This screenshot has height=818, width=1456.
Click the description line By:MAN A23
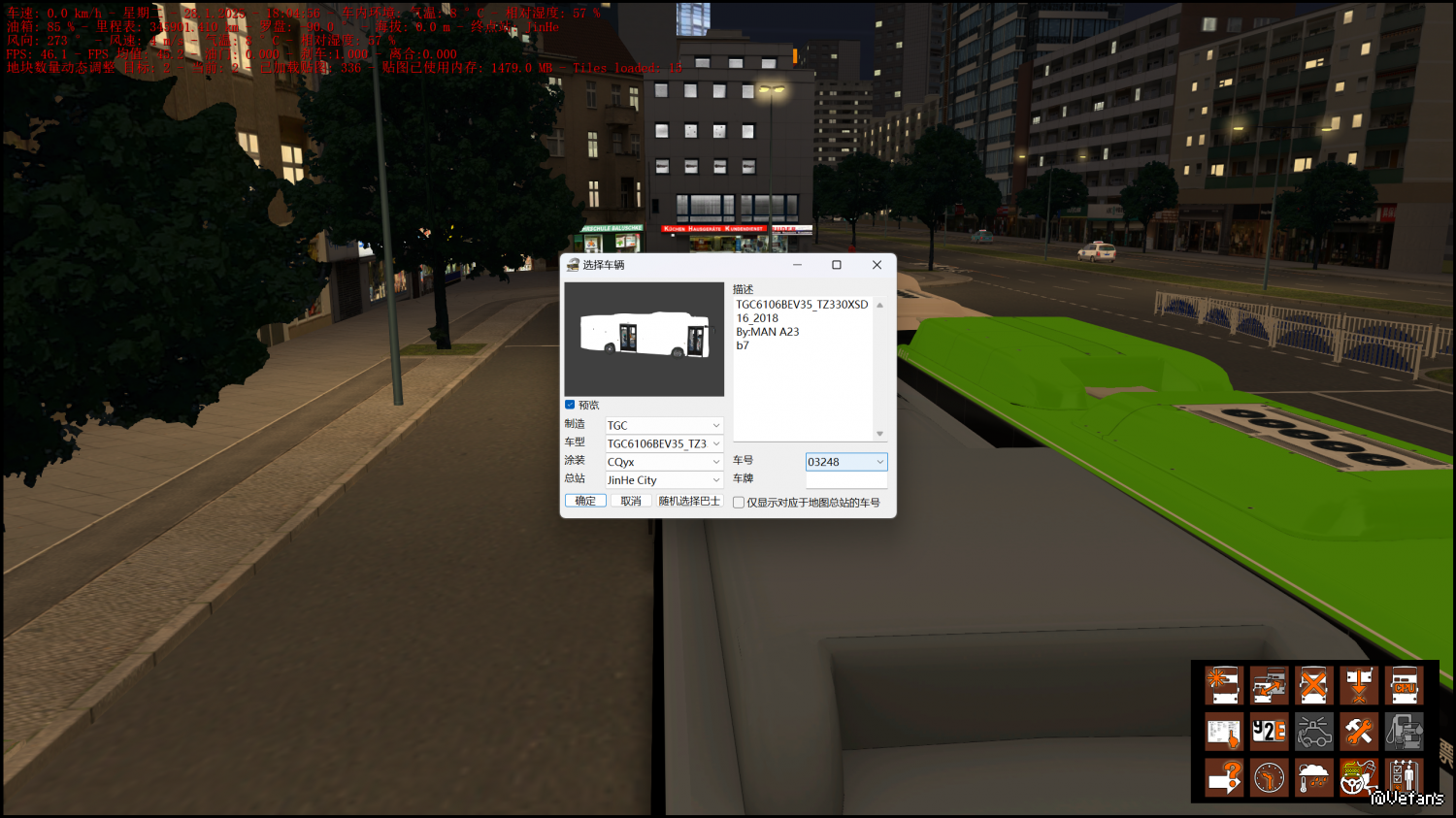pos(768,332)
